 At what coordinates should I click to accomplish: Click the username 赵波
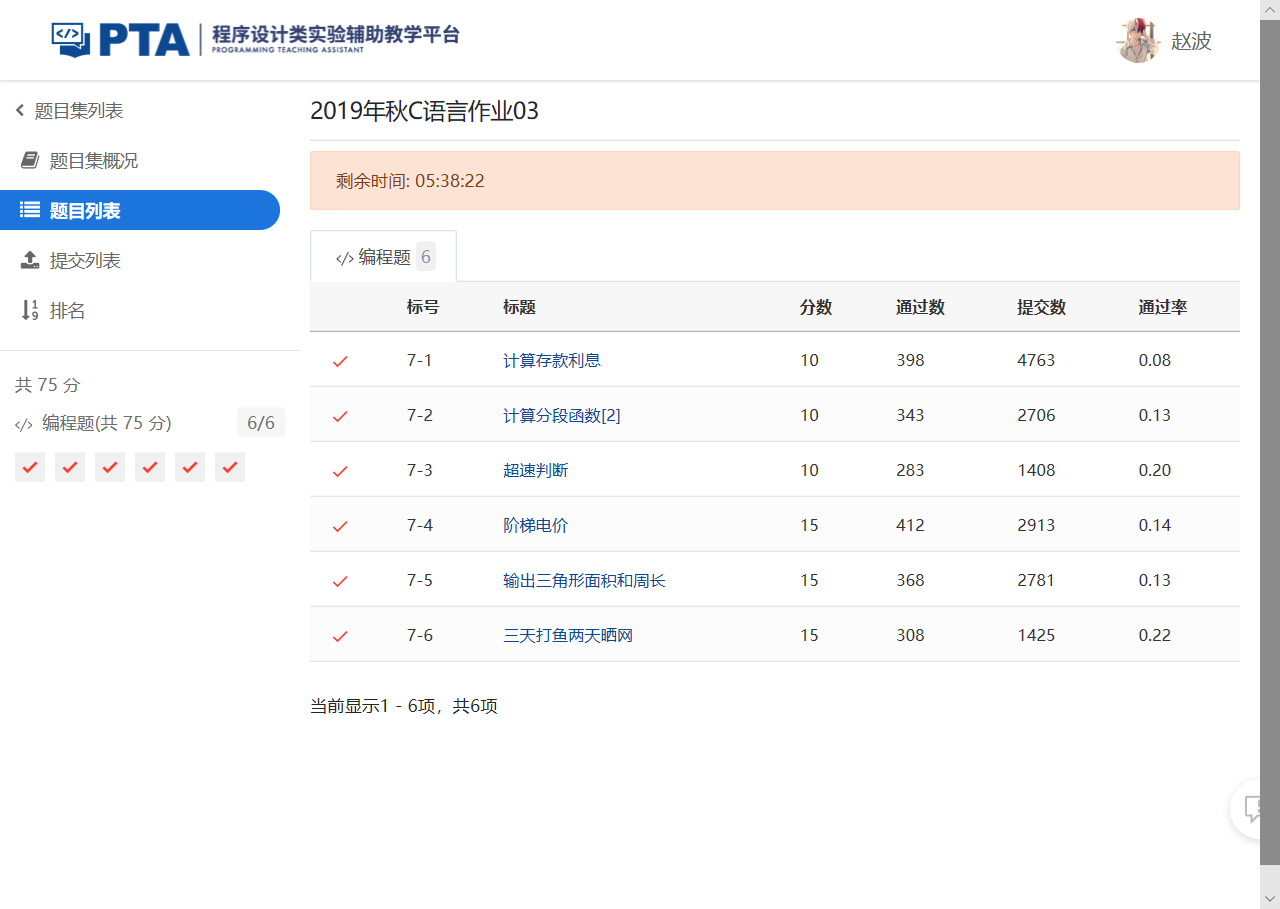coord(1191,41)
